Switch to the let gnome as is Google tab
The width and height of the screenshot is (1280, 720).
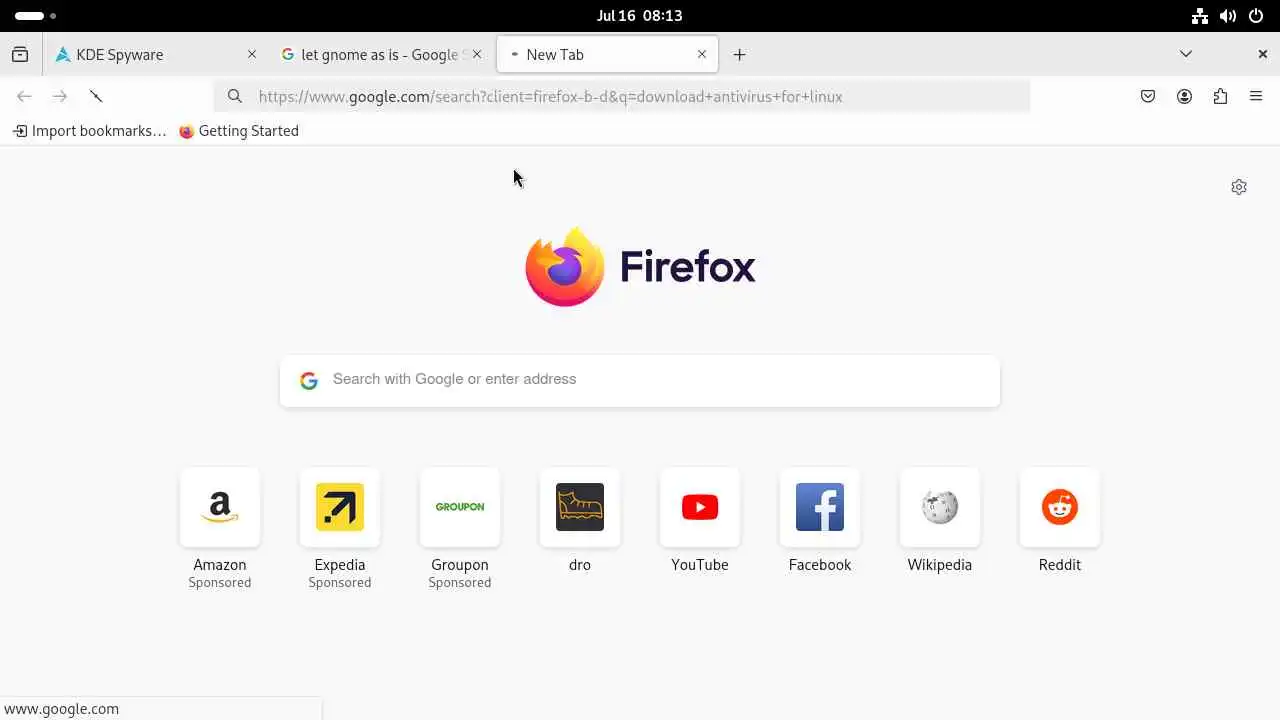(380, 55)
